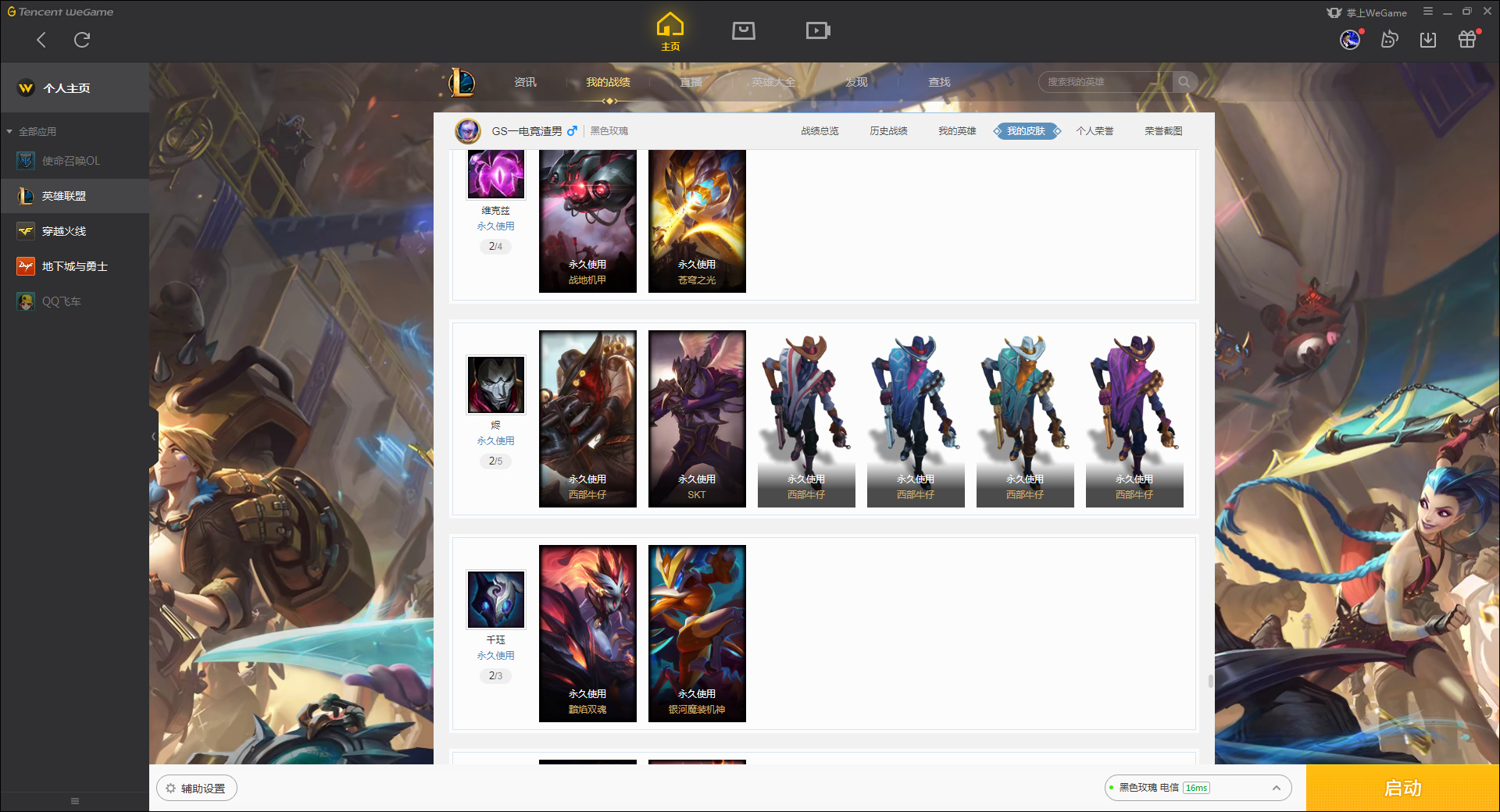Click the player avatar GS一电竞渣男
This screenshot has width=1500, height=812.
[x=468, y=130]
